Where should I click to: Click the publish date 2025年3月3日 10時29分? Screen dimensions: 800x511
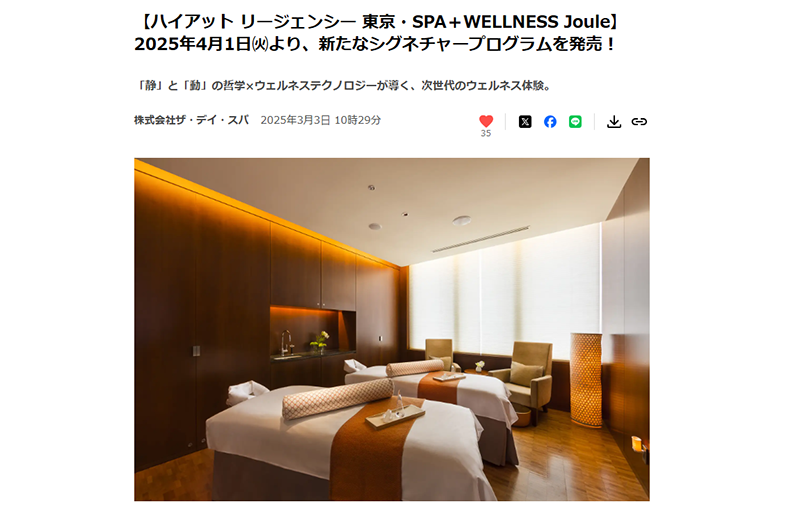[320, 120]
